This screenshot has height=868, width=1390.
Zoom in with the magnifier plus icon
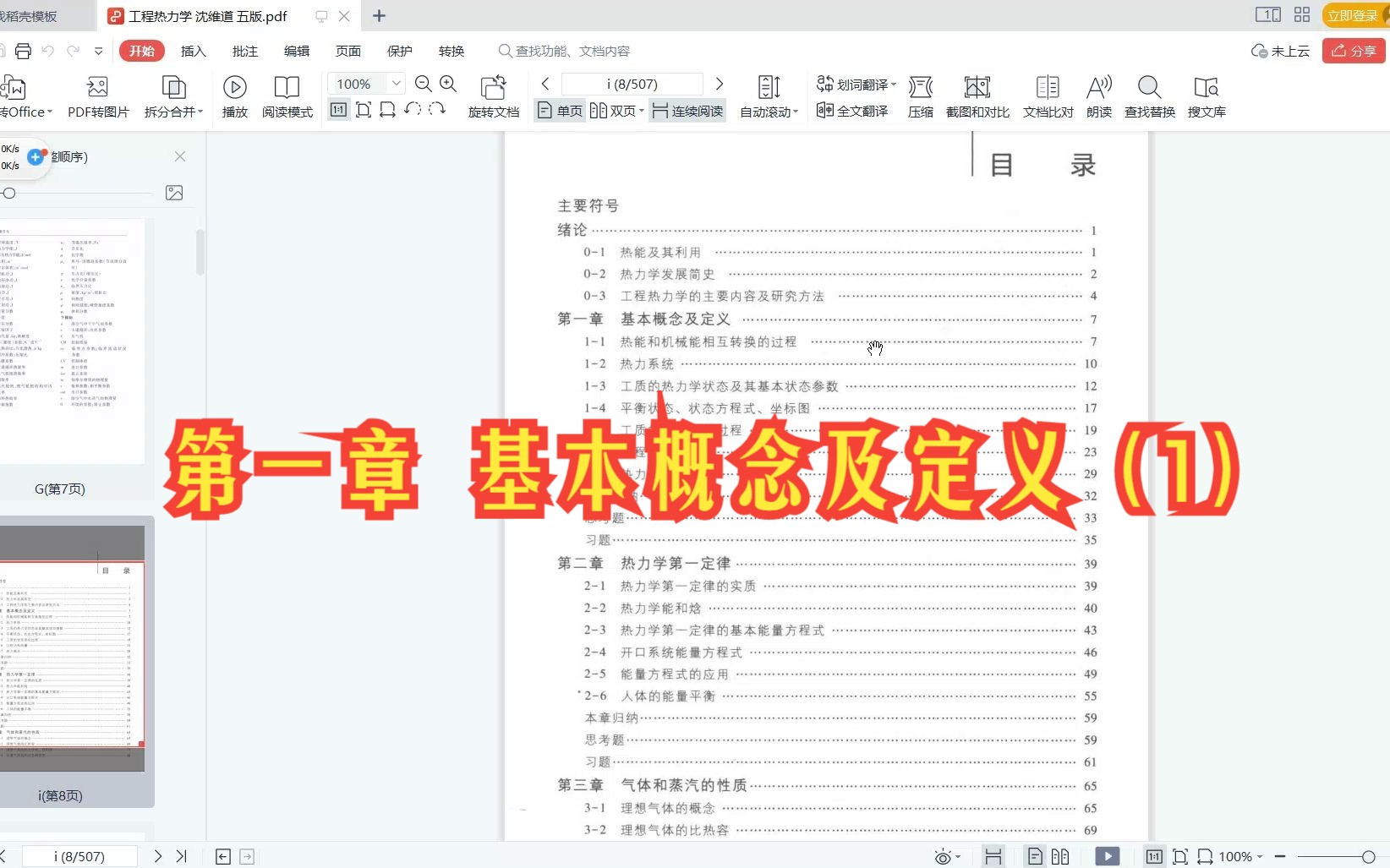click(449, 84)
